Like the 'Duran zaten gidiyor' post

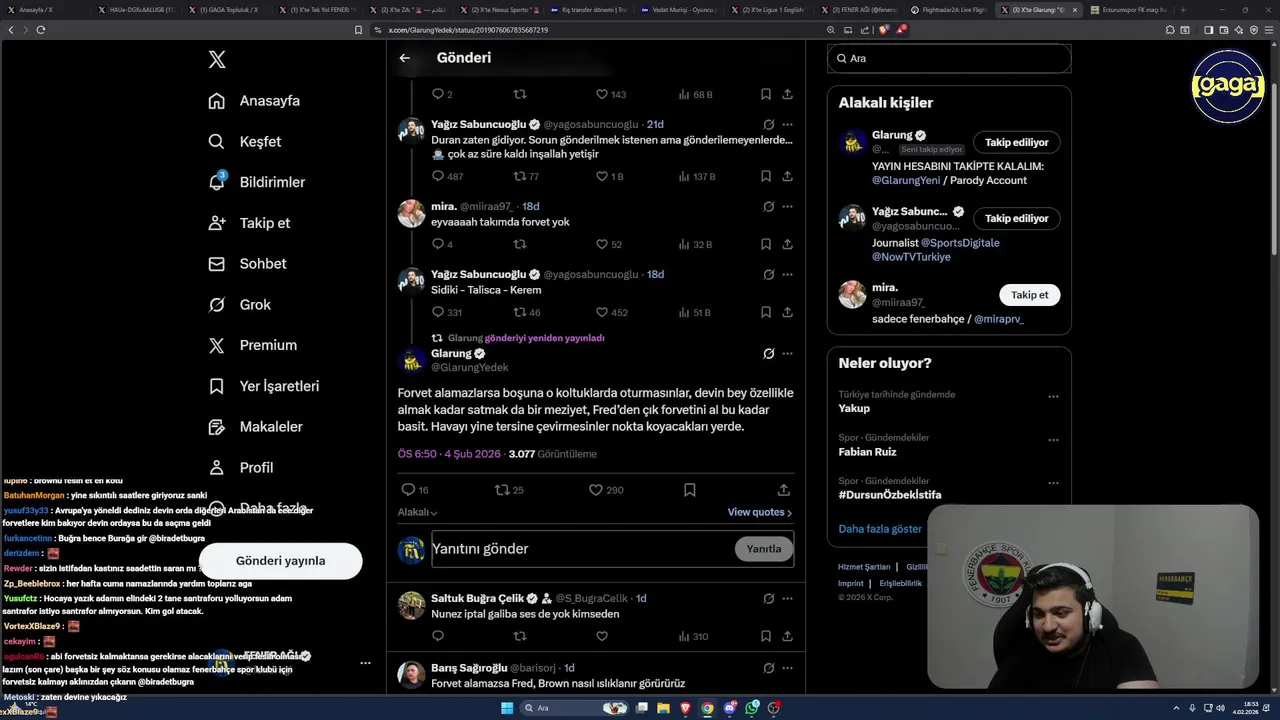602,176
